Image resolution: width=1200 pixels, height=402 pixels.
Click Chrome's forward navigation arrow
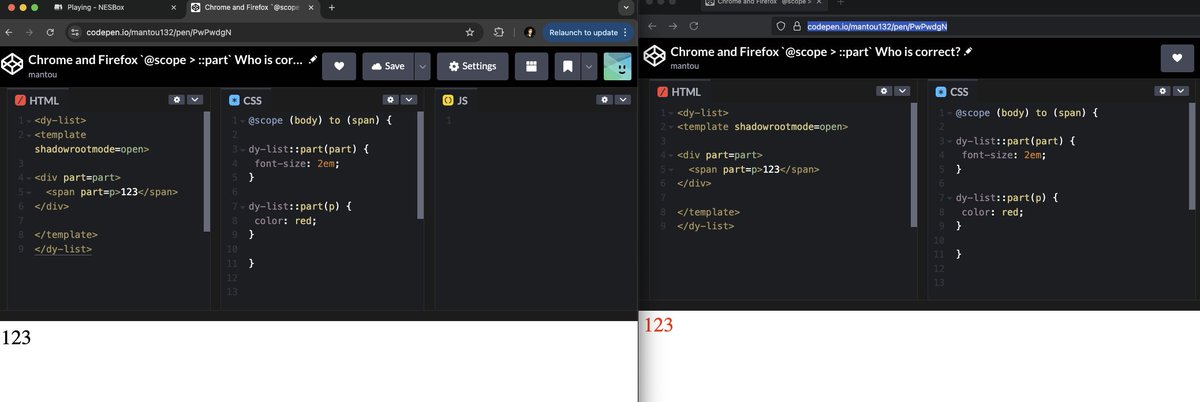click(30, 32)
